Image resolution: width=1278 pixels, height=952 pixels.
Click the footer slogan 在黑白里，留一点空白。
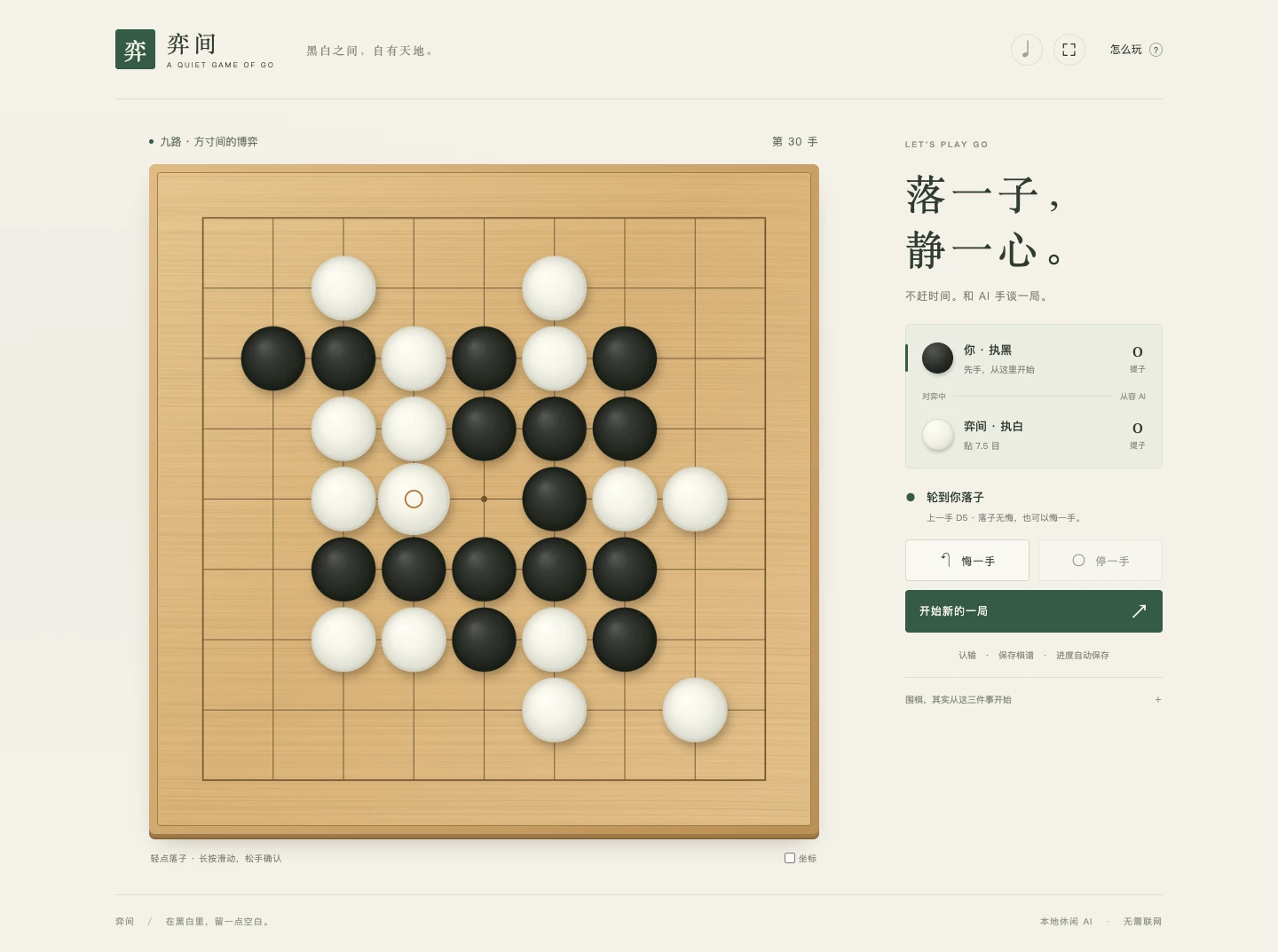(218, 922)
